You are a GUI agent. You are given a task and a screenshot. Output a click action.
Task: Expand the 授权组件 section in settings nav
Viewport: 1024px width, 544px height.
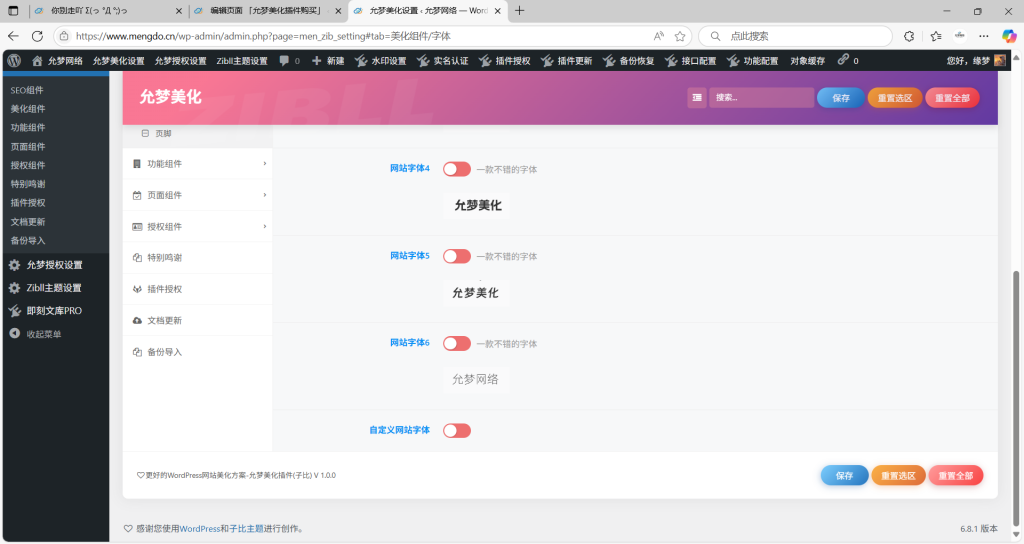tap(197, 227)
